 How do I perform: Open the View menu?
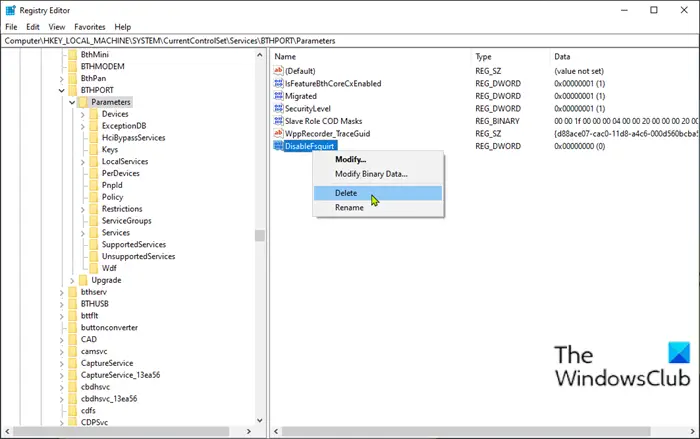pyautogui.click(x=57, y=27)
